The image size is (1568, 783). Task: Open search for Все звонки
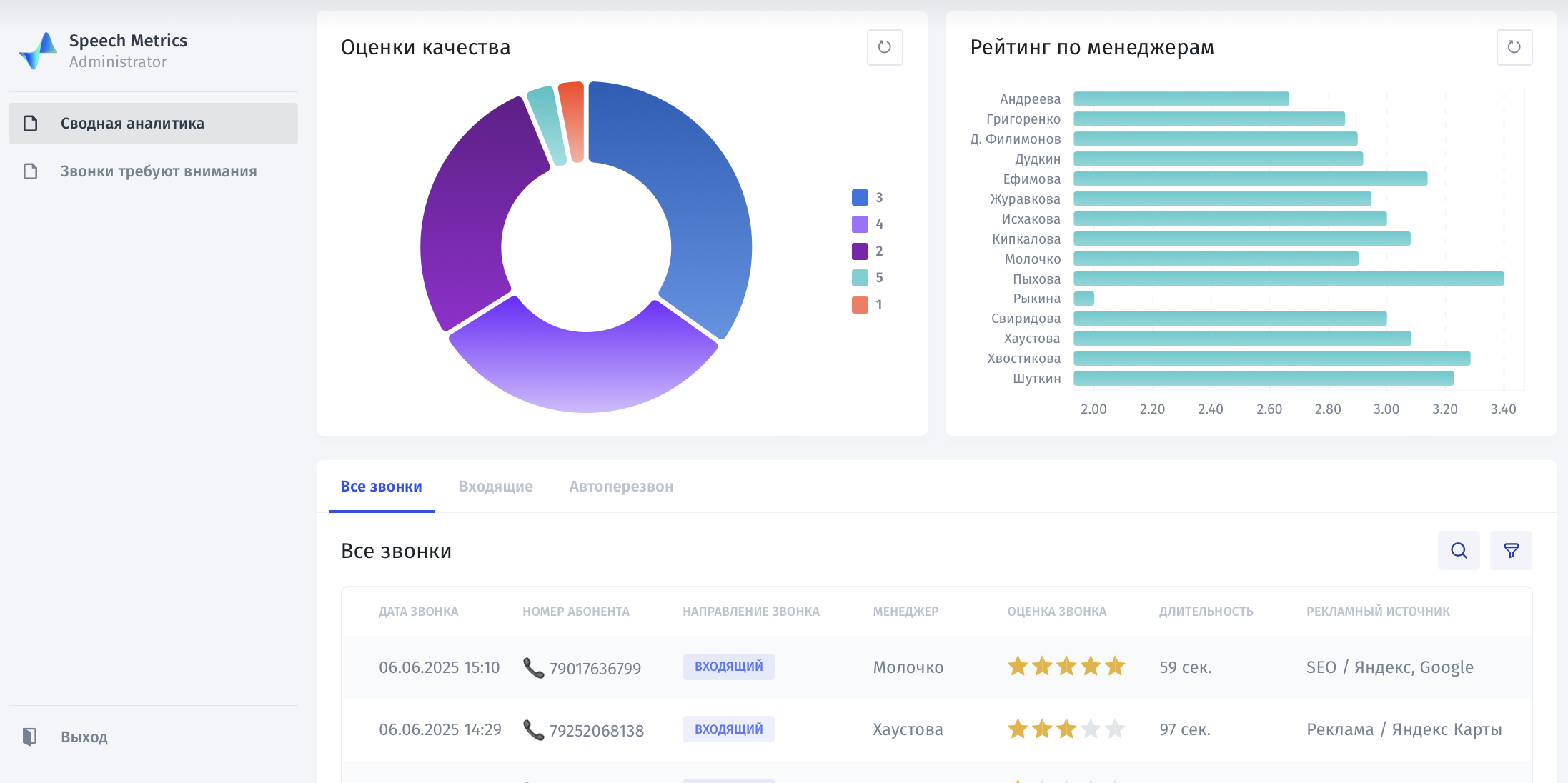click(1459, 550)
